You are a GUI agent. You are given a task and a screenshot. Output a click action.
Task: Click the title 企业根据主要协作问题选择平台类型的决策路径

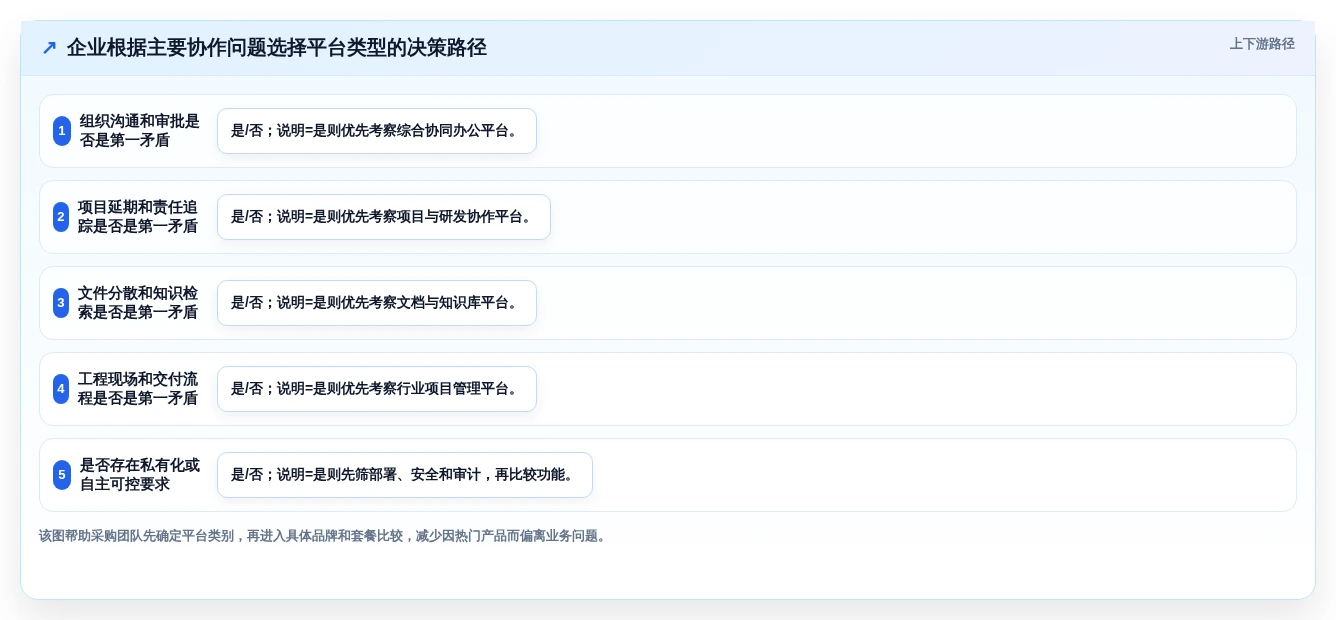[277, 48]
